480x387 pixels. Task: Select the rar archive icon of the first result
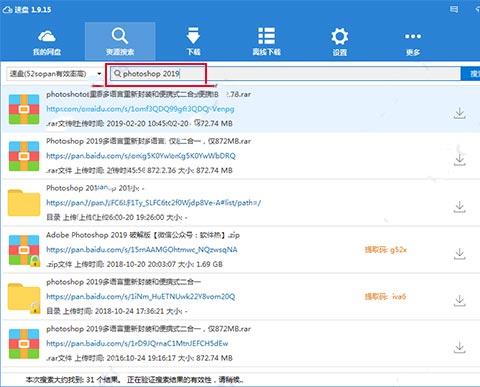click(x=24, y=109)
